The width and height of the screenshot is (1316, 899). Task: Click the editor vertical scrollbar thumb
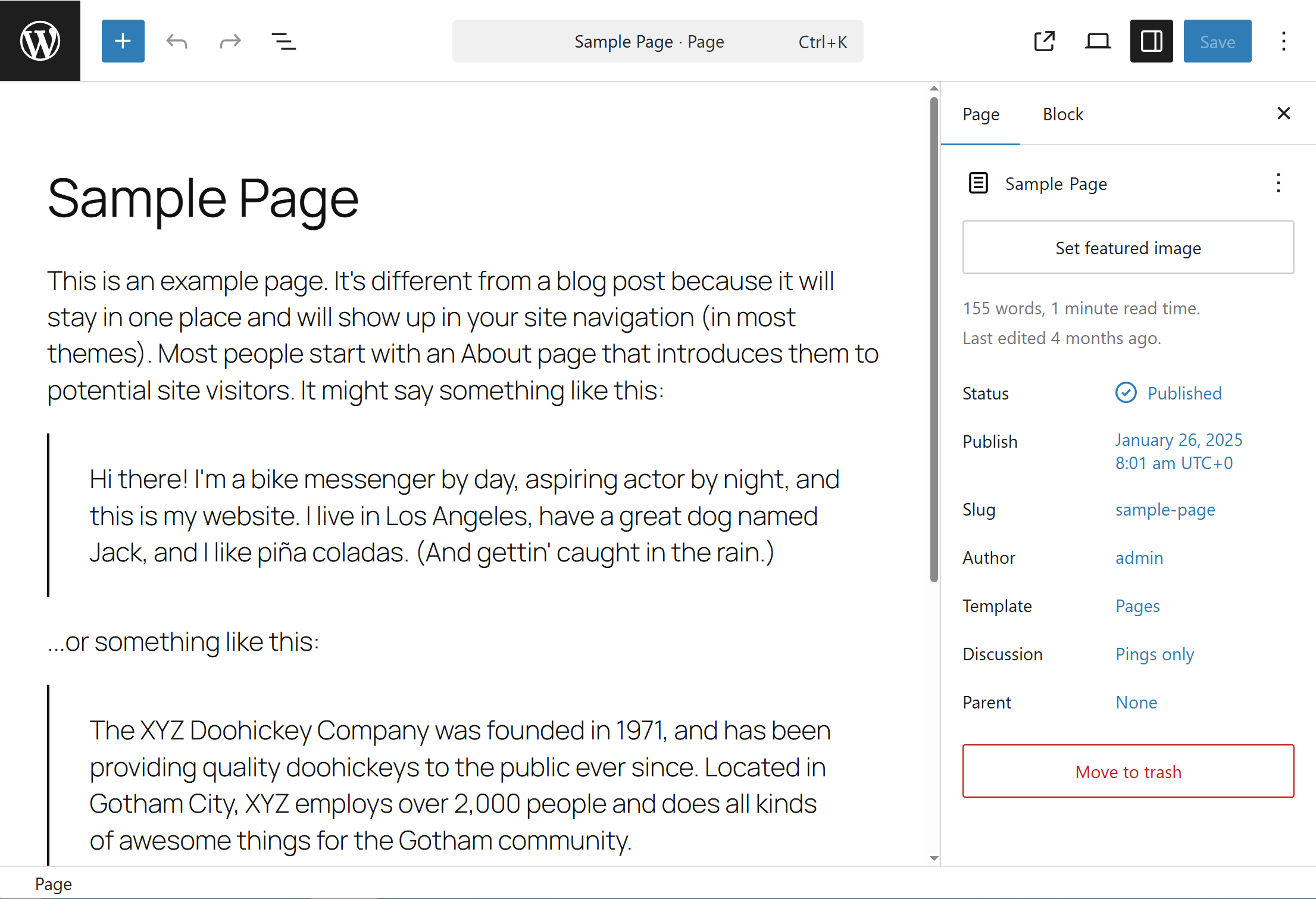(933, 339)
